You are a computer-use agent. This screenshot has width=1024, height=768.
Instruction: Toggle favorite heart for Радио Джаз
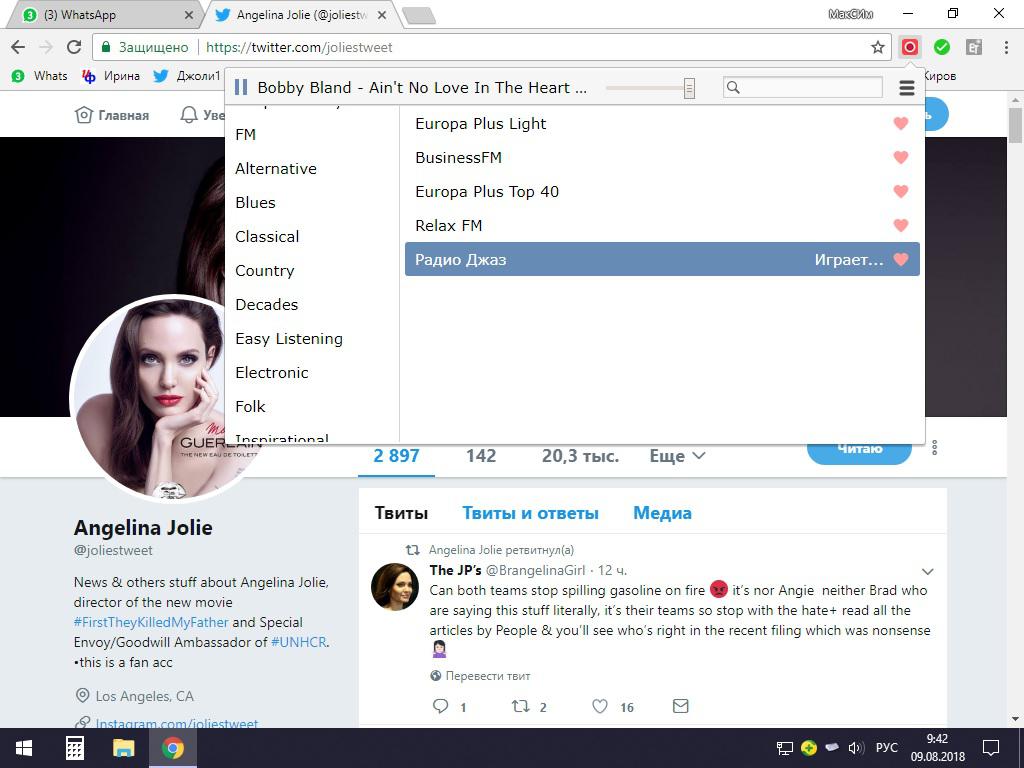901,259
